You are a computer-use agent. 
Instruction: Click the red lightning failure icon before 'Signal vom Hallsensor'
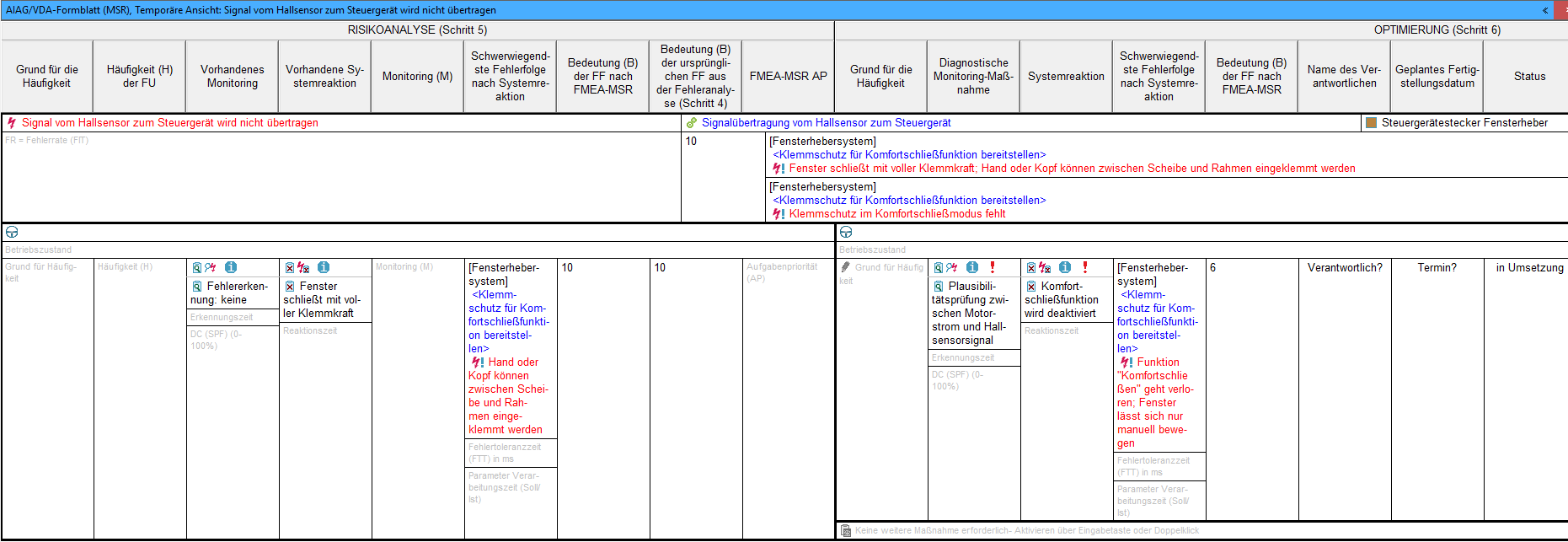click(12, 123)
